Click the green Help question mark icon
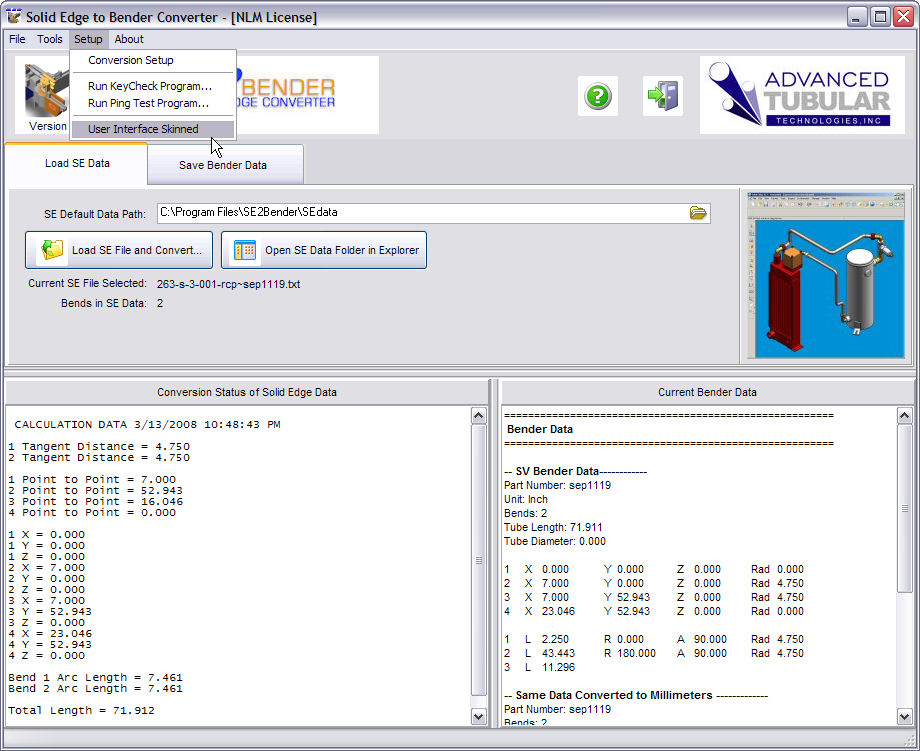This screenshot has width=920, height=751. coord(597,96)
